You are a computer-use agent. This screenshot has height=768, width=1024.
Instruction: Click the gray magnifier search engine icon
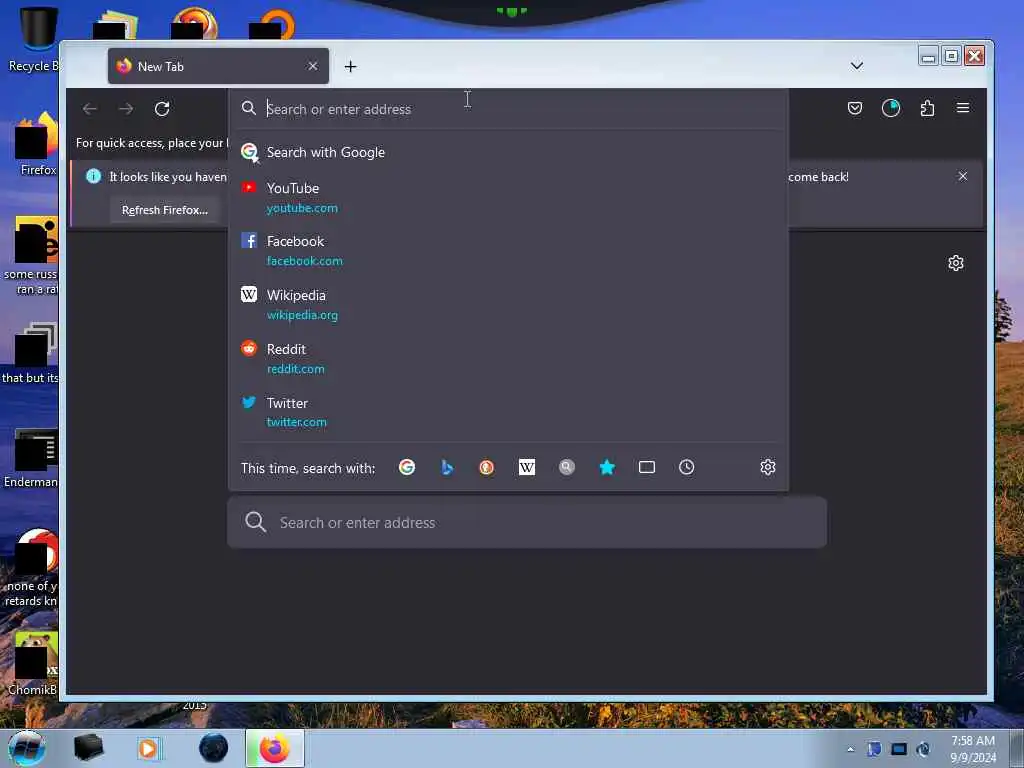(x=567, y=468)
